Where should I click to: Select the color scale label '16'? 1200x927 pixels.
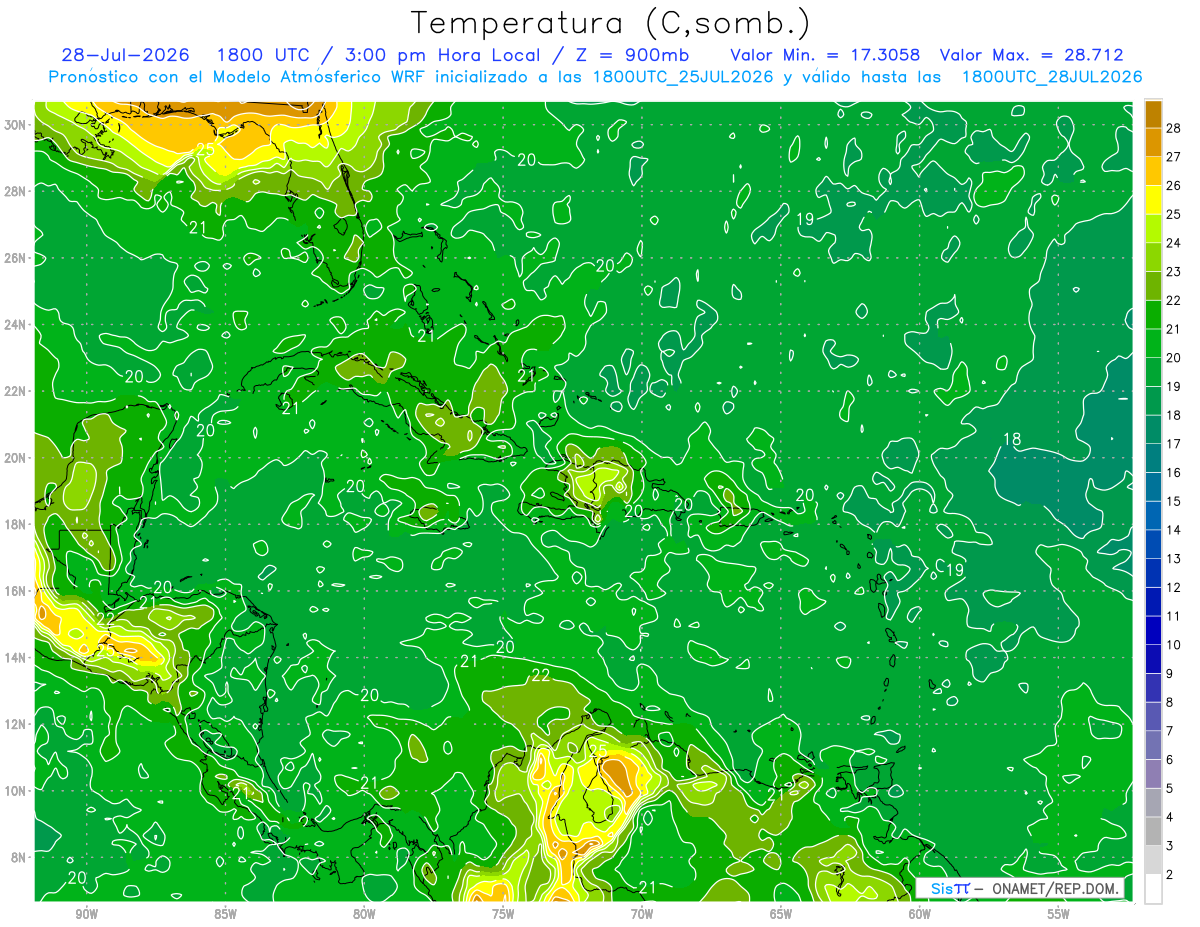point(1174,472)
